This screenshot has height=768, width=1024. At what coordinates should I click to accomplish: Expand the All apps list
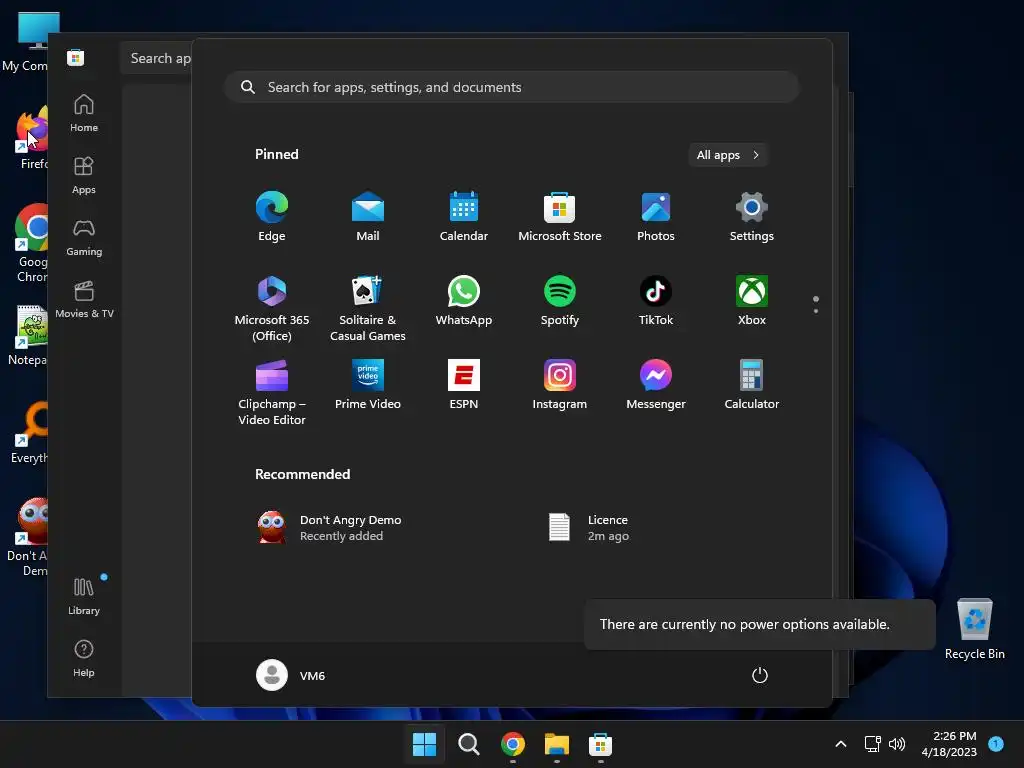click(x=728, y=155)
